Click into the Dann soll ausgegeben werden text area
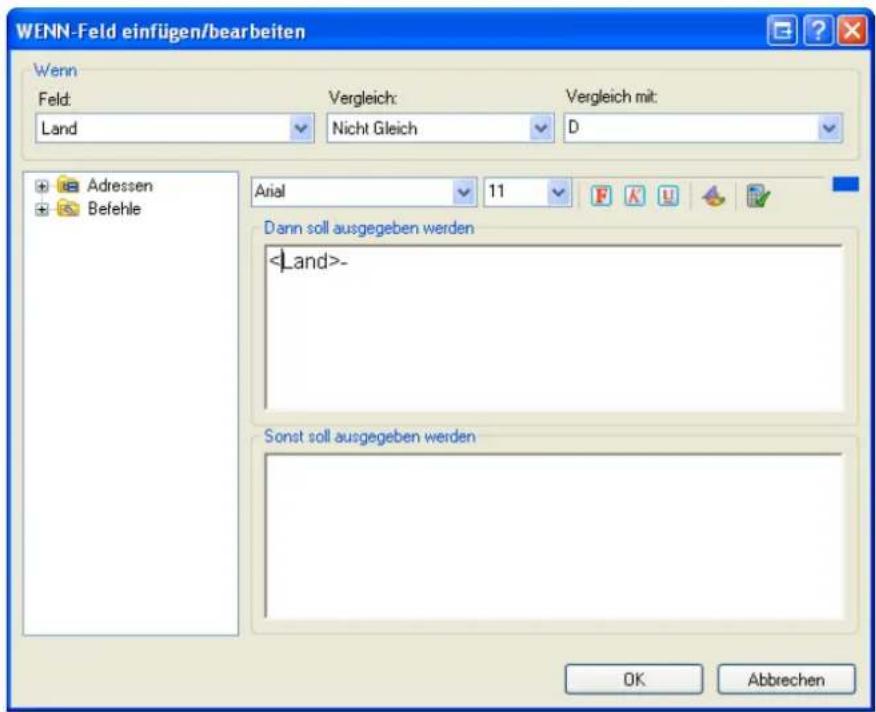Viewport: 876px width, 712px height. click(x=554, y=327)
